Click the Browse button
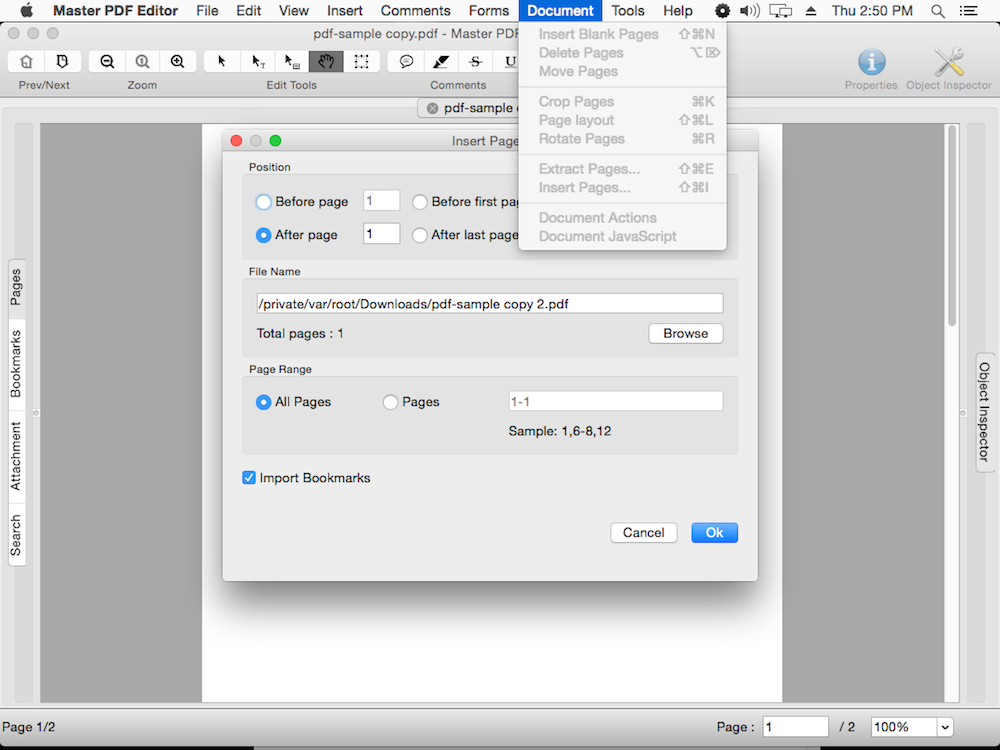Image resolution: width=1000 pixels, height=750 pixels. pos(686,334)
